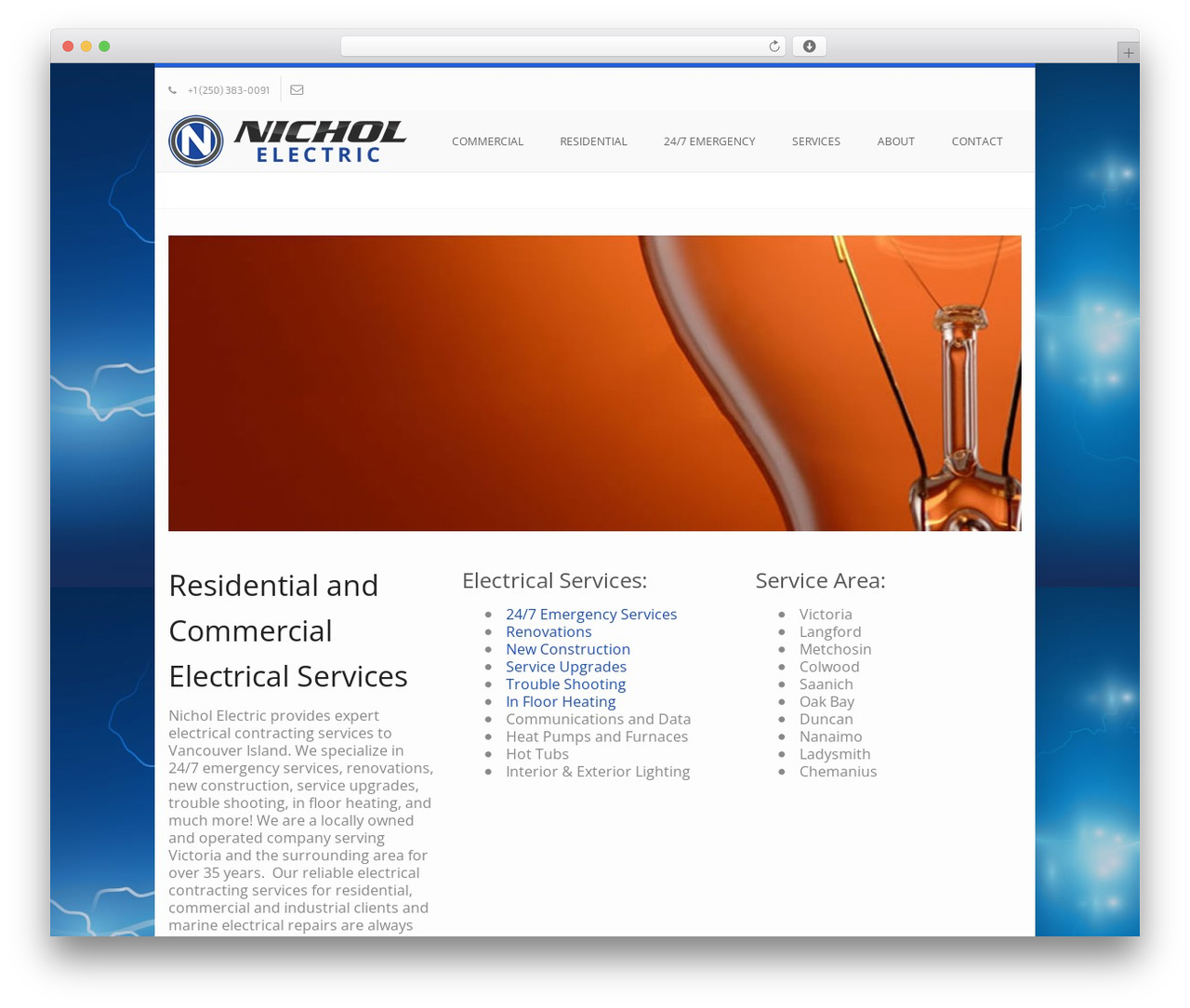1190x1008 pixels.
Task: Click Oak Bay in the Service Area list
Action: point(826,702)
